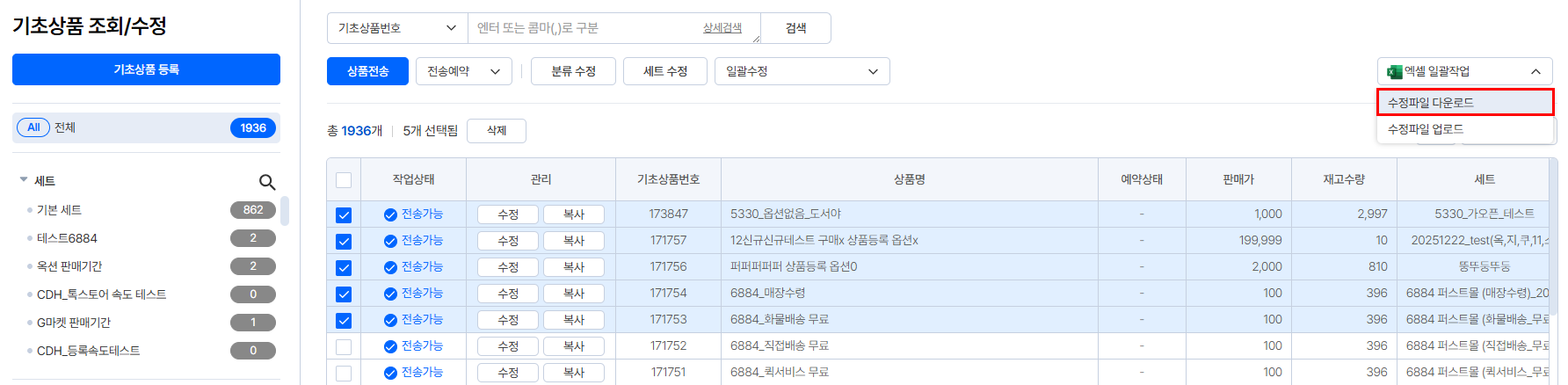1568x385 pixels.
Task: Click the search keyword input field
Action: [584, 28]
